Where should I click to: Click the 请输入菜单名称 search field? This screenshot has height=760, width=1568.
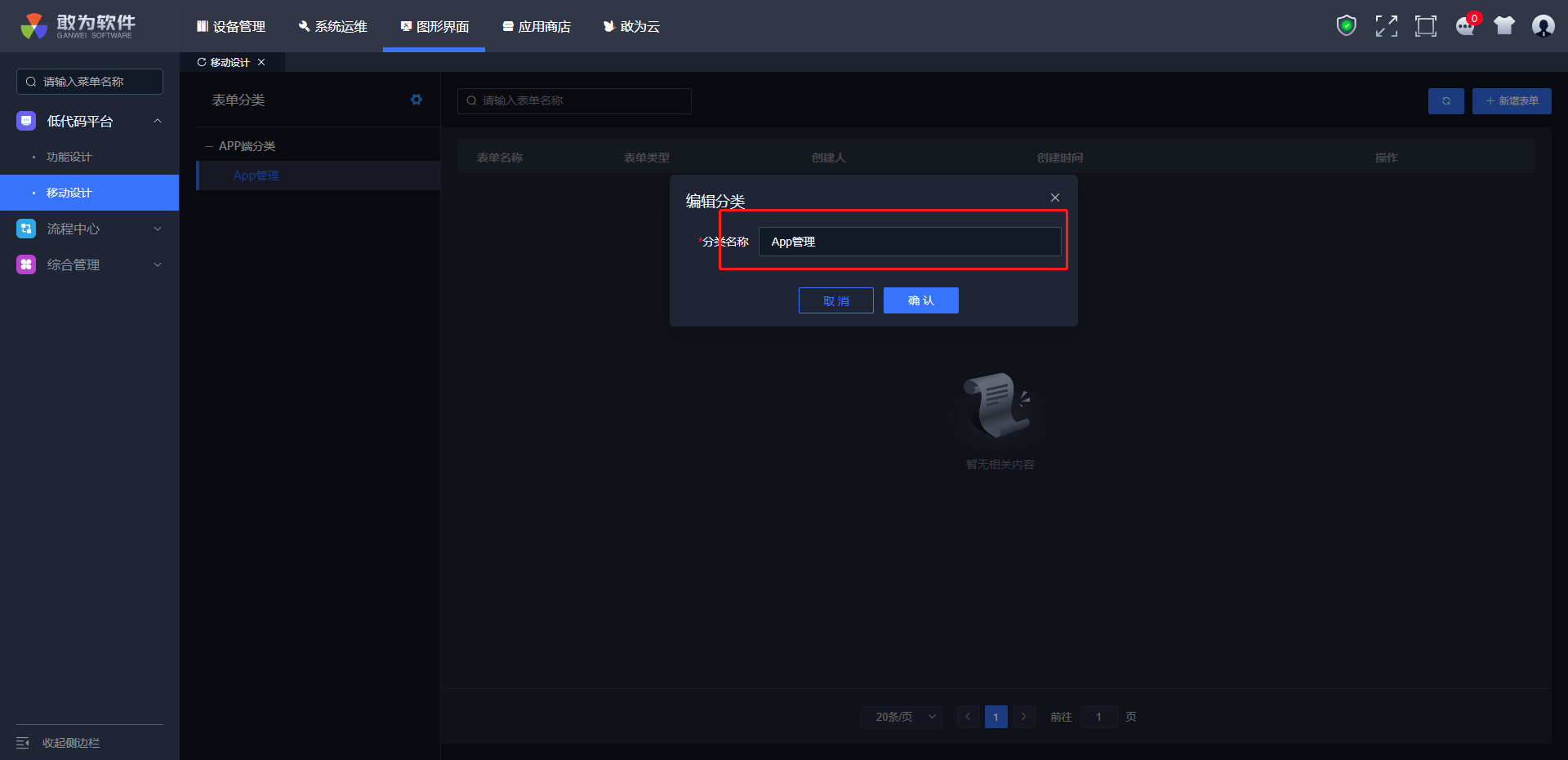pos(90,82)
